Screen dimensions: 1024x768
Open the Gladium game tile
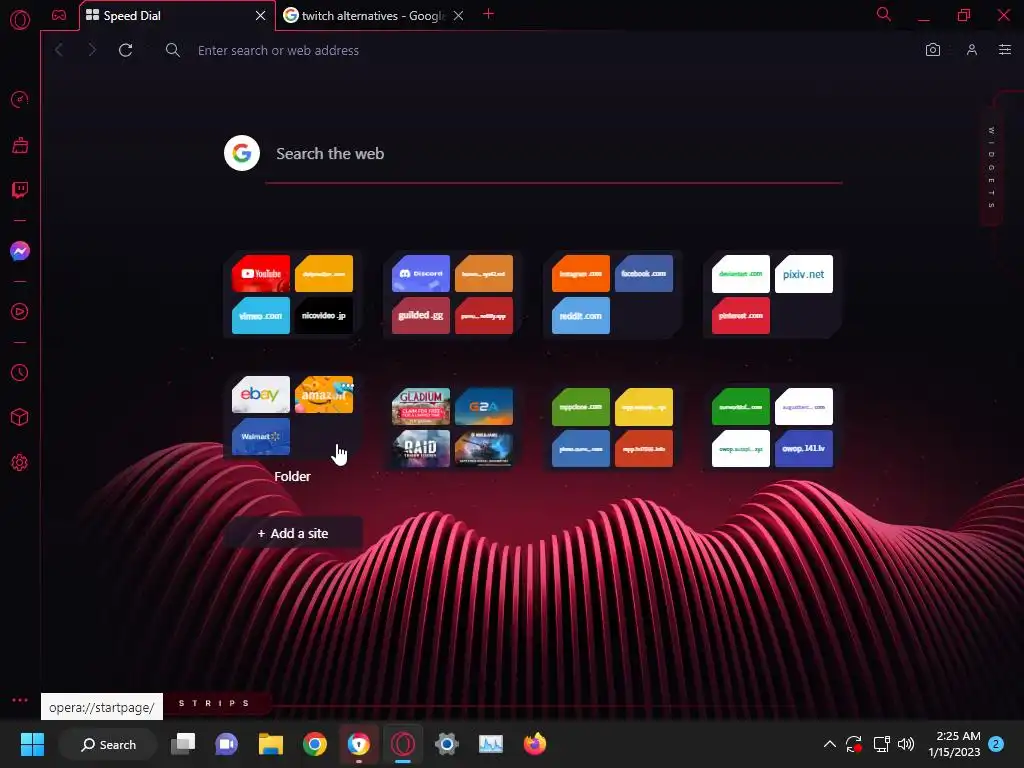pyautogui.click(x=421, y=406)
